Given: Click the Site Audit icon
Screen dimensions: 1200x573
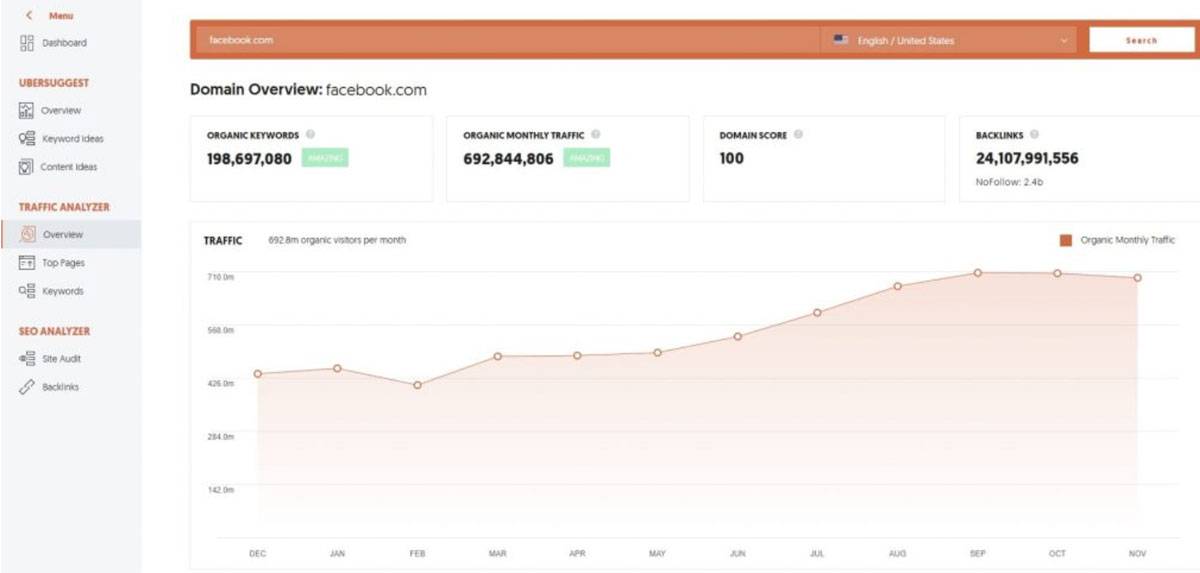Looking at the screenshot, I should tap(27, 359).
